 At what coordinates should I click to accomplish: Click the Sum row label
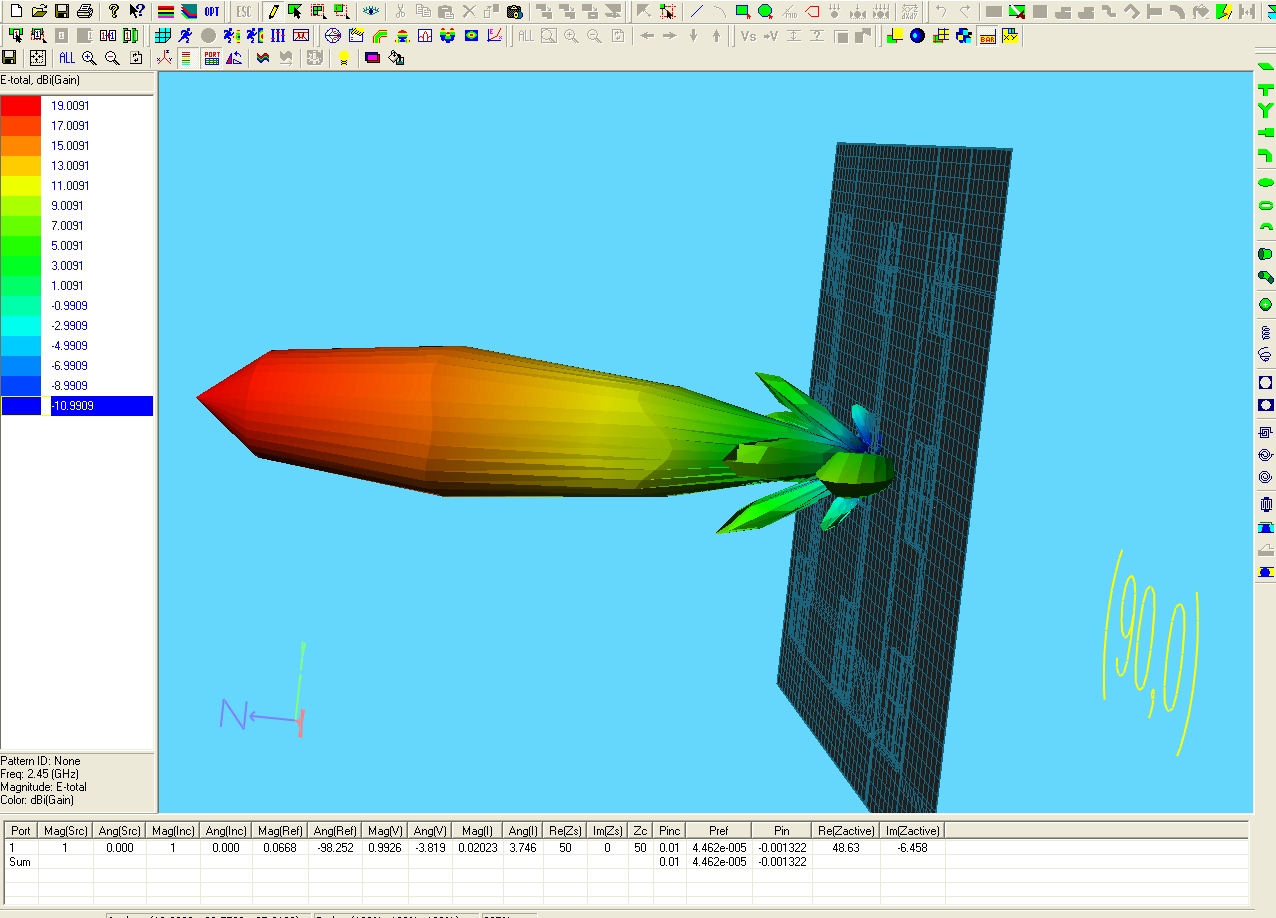(20, 861)
